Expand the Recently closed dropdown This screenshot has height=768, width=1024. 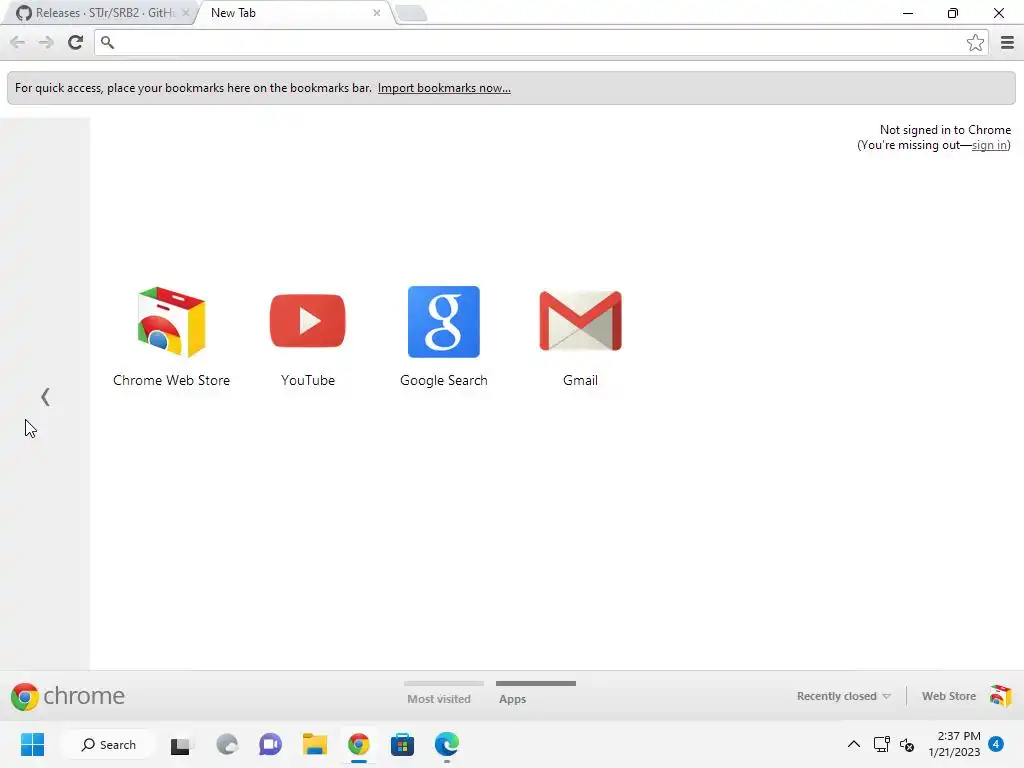[x=843, y=696]
